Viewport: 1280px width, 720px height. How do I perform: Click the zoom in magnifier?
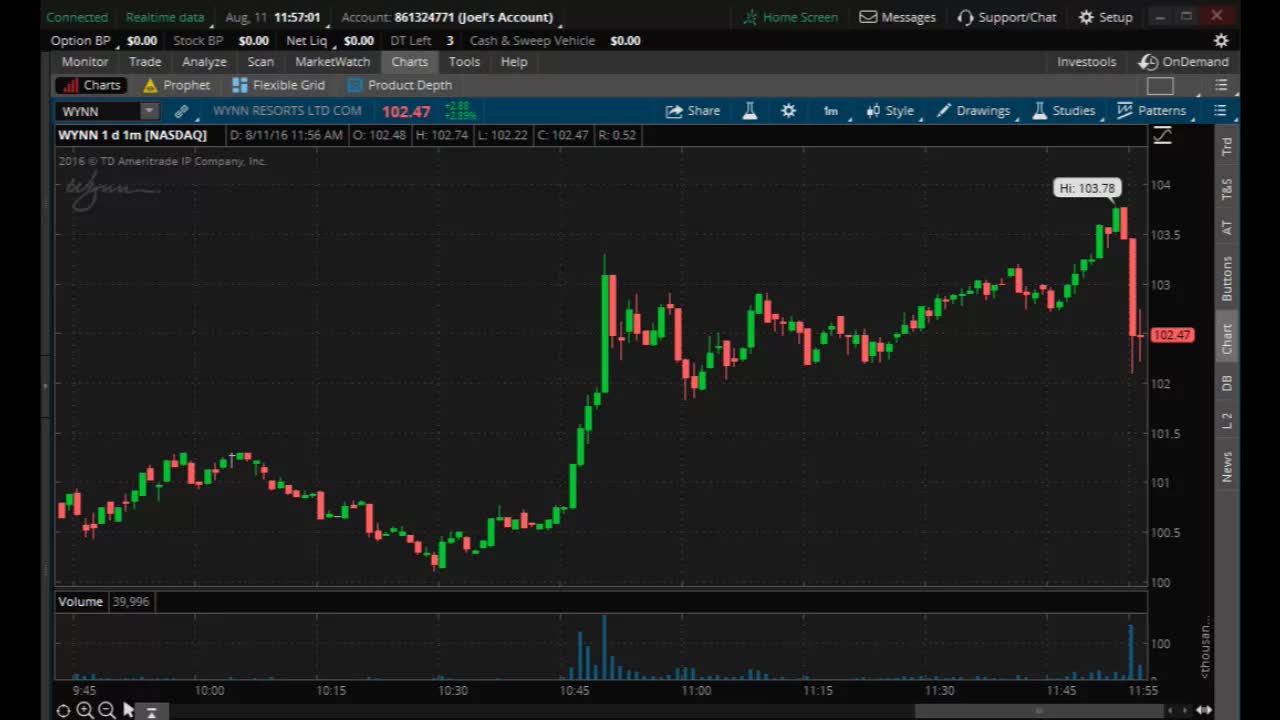tap(85, 711)
